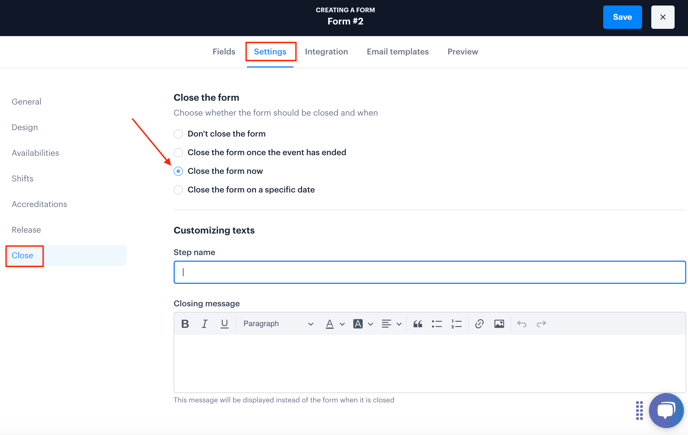688x435 pixels.
Task: Select Don't close the form option
Action: click(x=178, y=134)
